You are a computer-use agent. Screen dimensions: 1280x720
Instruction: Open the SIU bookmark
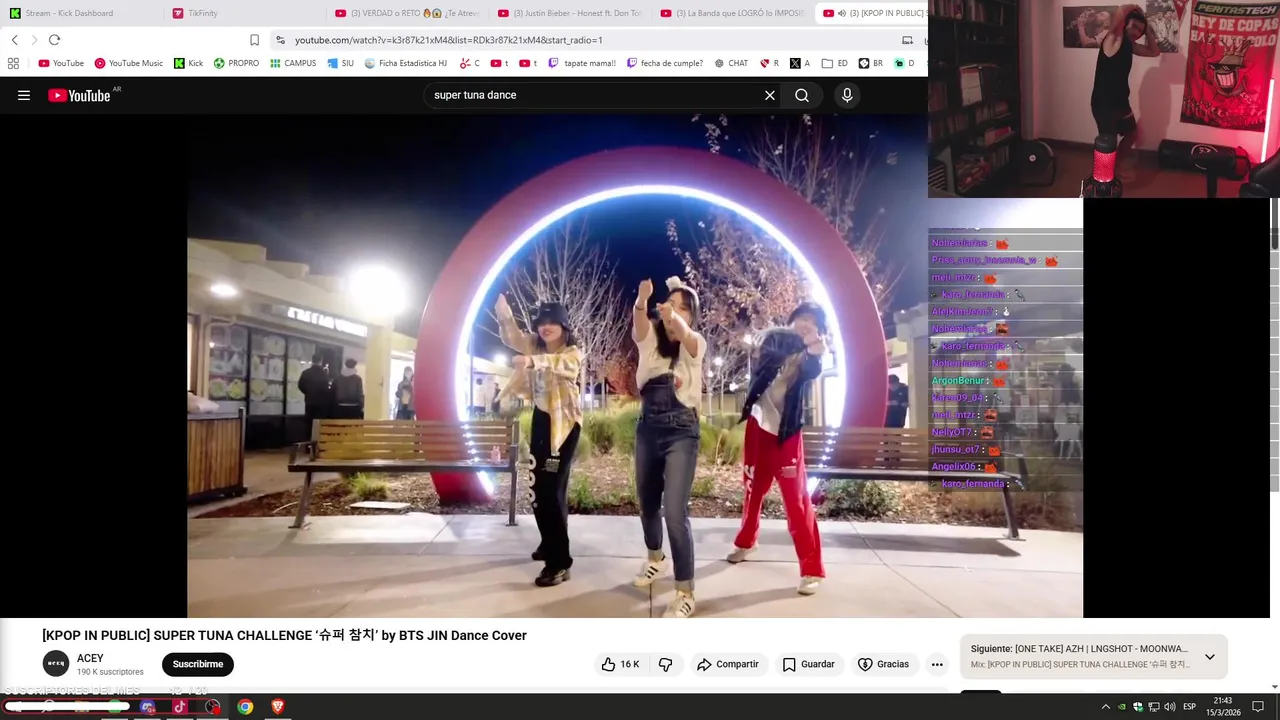click(341, 63)
